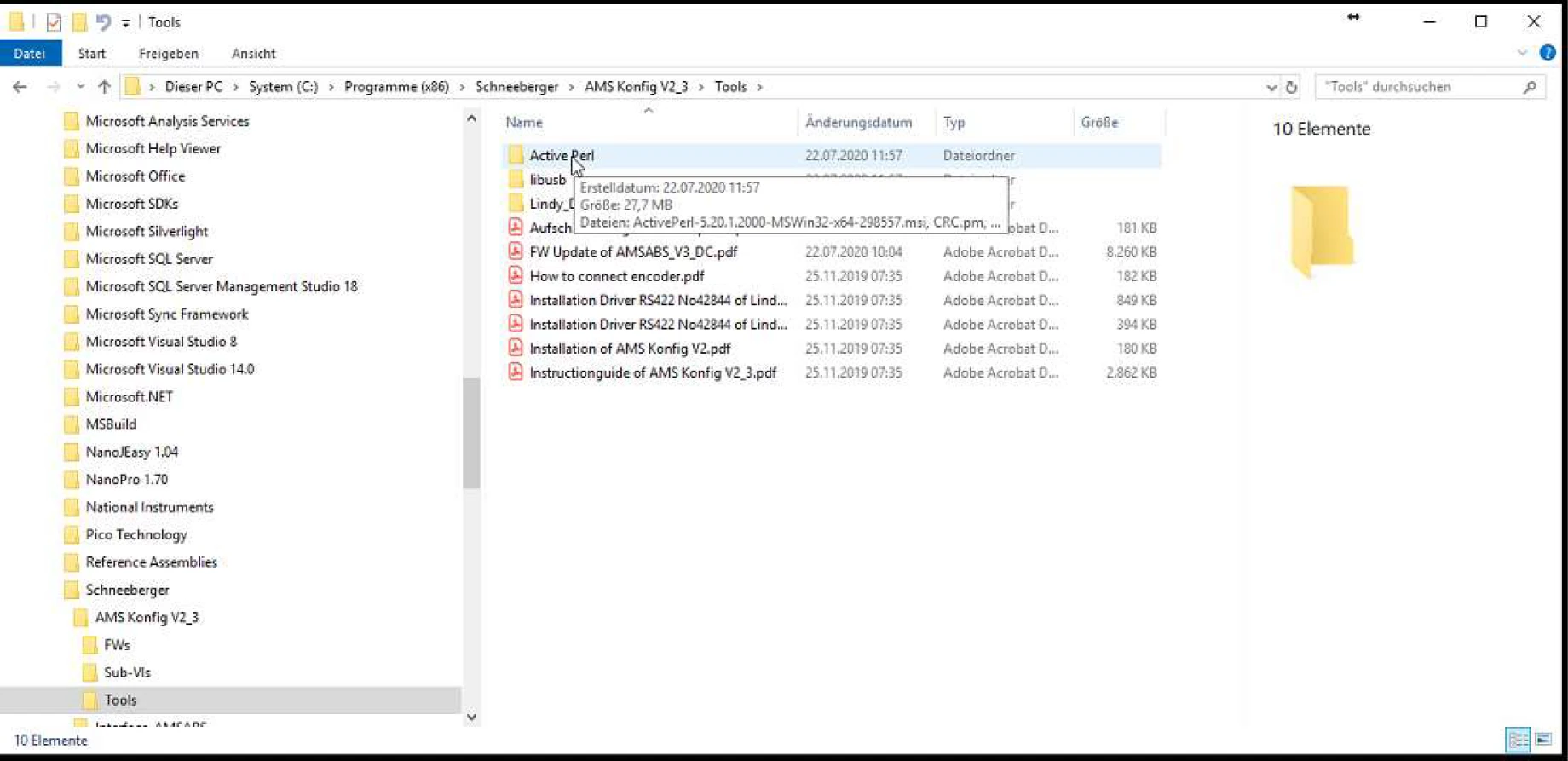This screenshot has height=761, width=1568.
Task: Click the navigation pane scroll-down arrow
Action: click(471, 718)
